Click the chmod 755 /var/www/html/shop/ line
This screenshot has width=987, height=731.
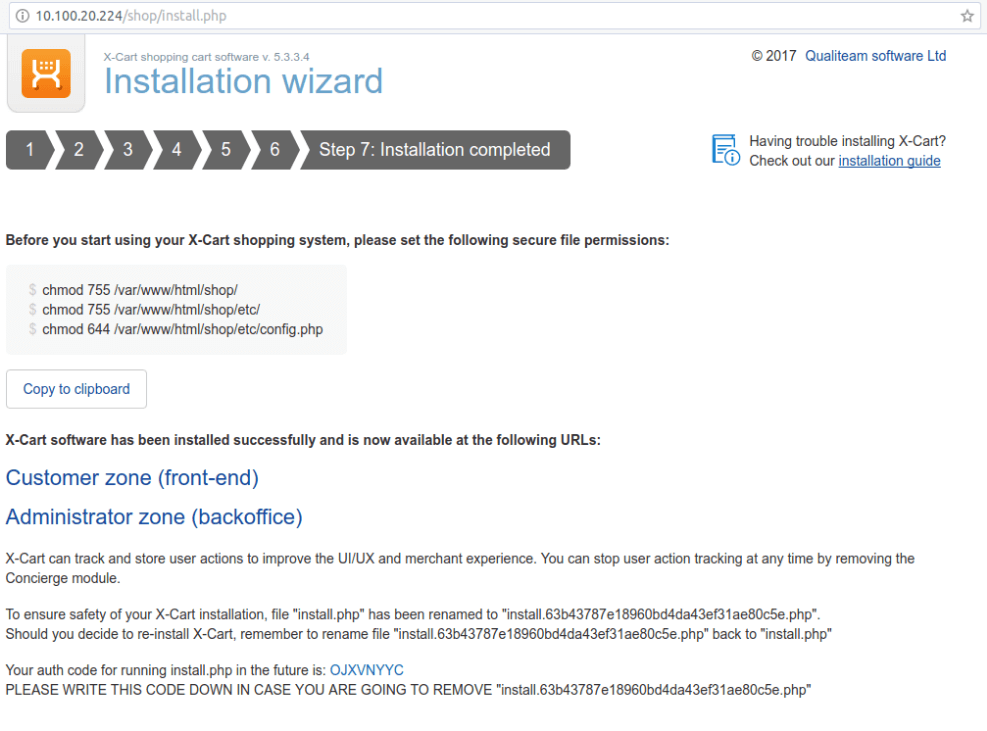coord(140,290)
